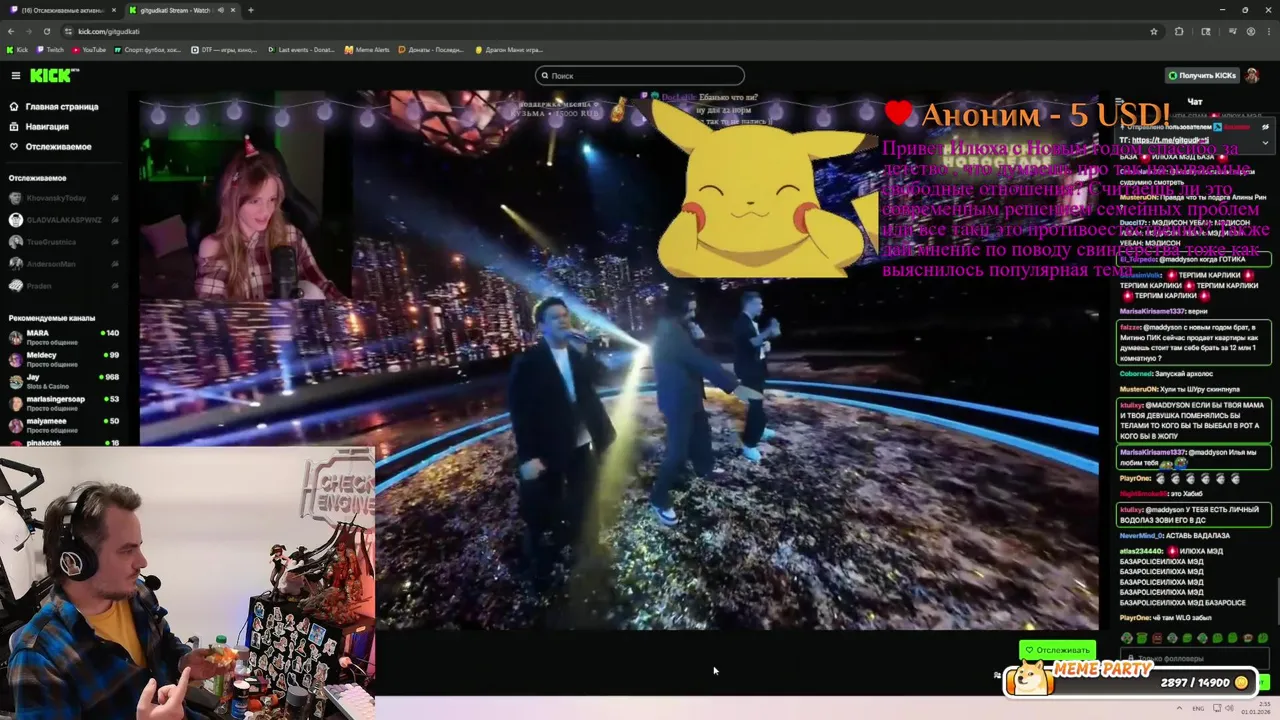
Task: Pick the first green emote above chat input
Action: point(1127,638)
